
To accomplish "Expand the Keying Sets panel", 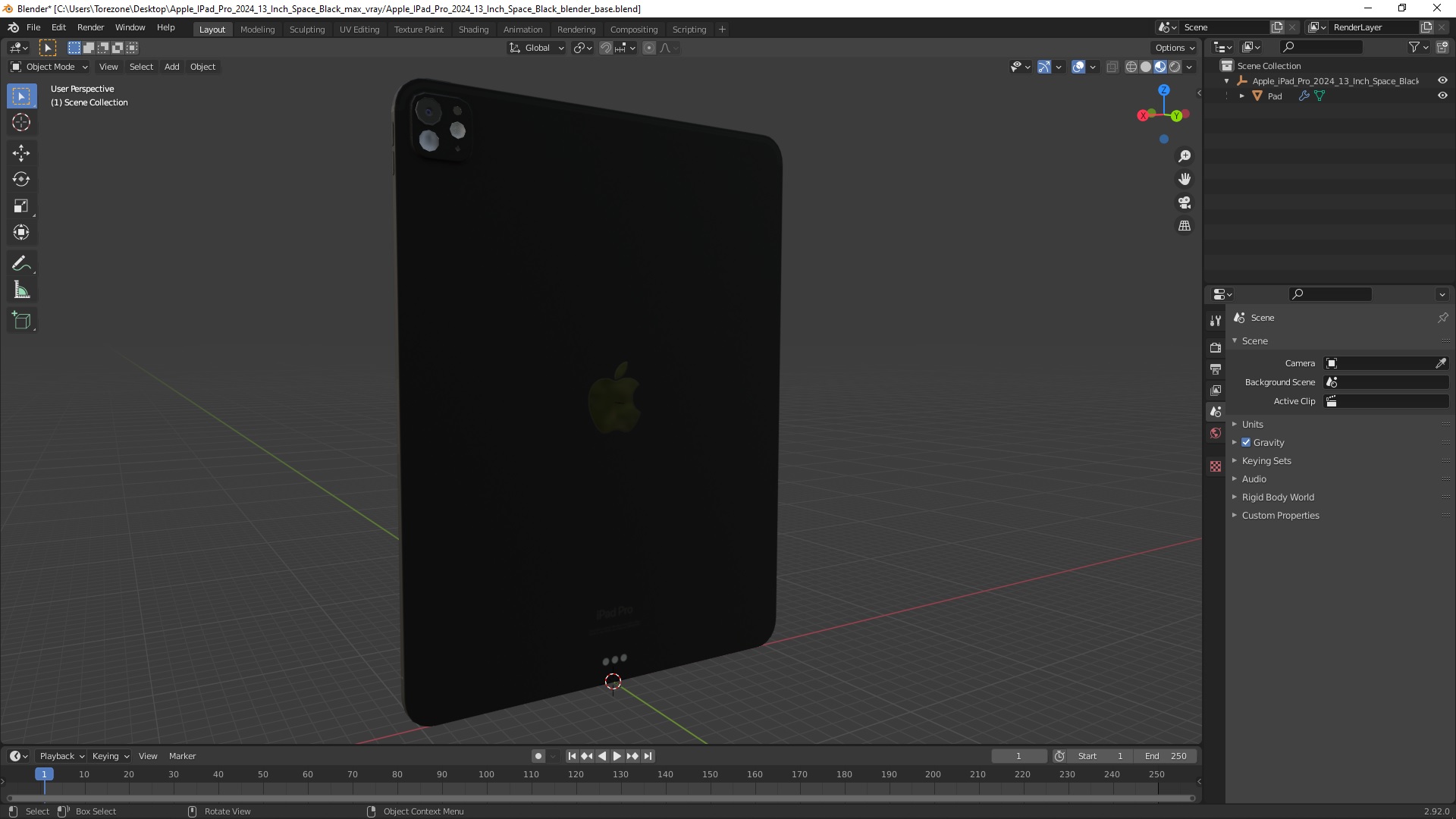I will pyautogui.click(x=1266, y=460).
